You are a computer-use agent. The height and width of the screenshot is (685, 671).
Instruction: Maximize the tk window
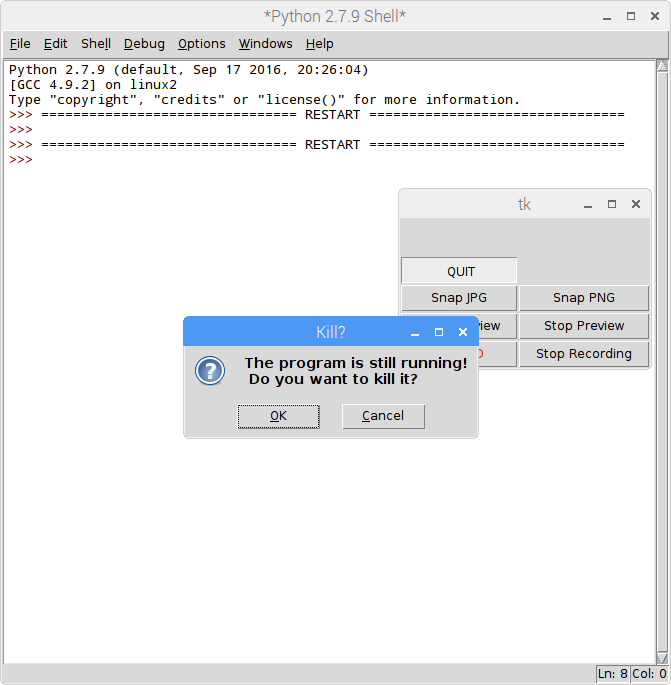pyautogui.click(x=612, y=204)
